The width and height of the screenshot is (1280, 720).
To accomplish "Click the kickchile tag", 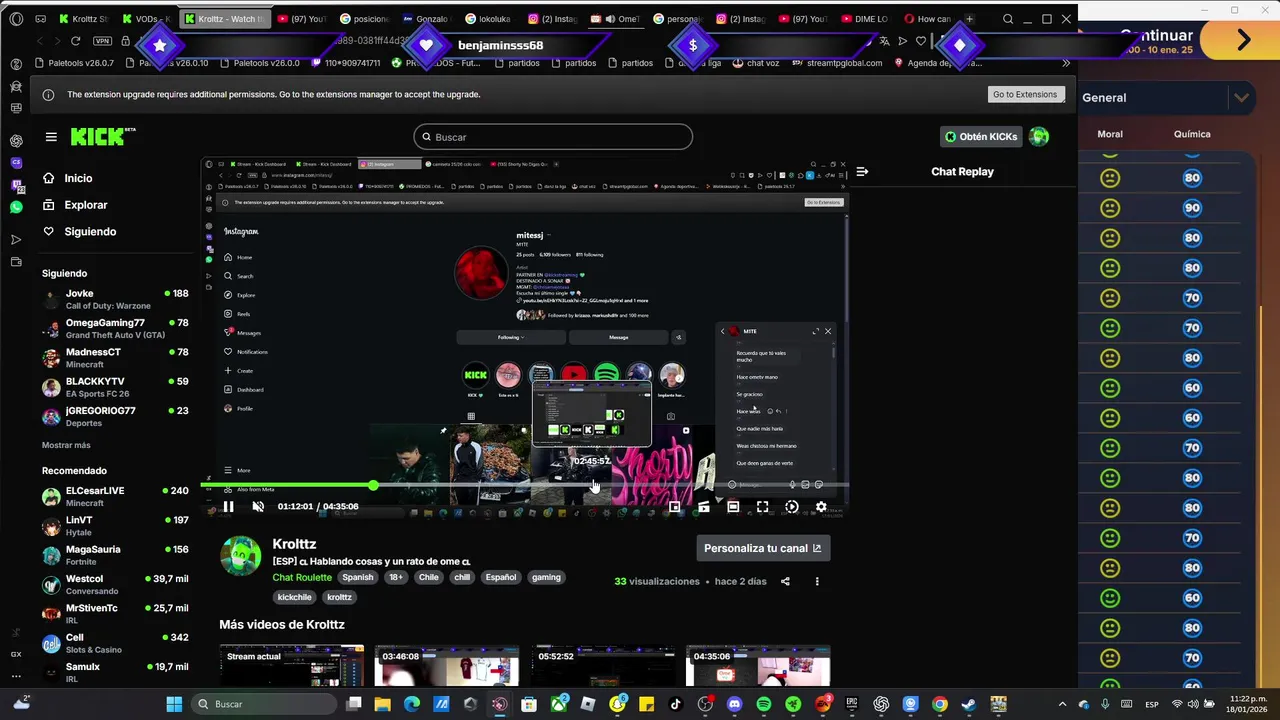I will pyautogui.click(x=295, y=597).
